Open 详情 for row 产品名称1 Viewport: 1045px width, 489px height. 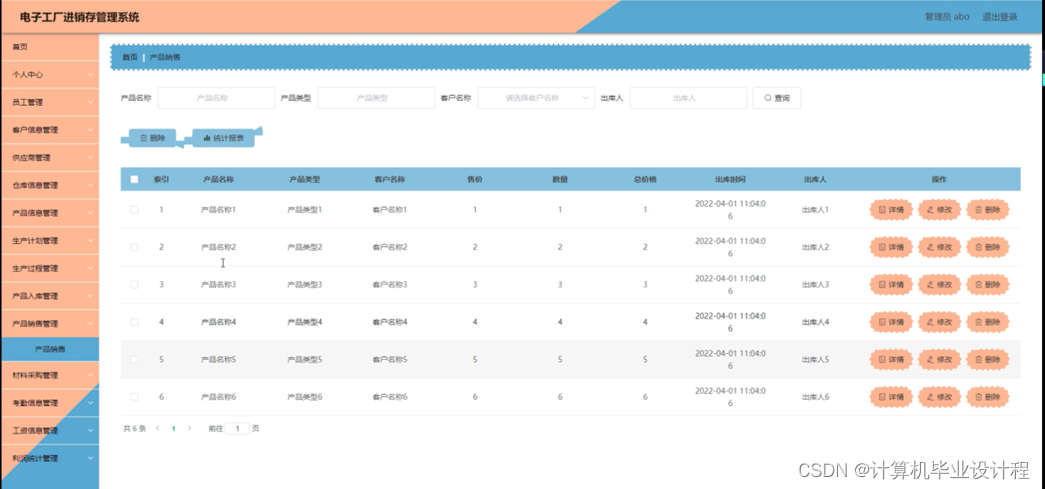(891, 209)
